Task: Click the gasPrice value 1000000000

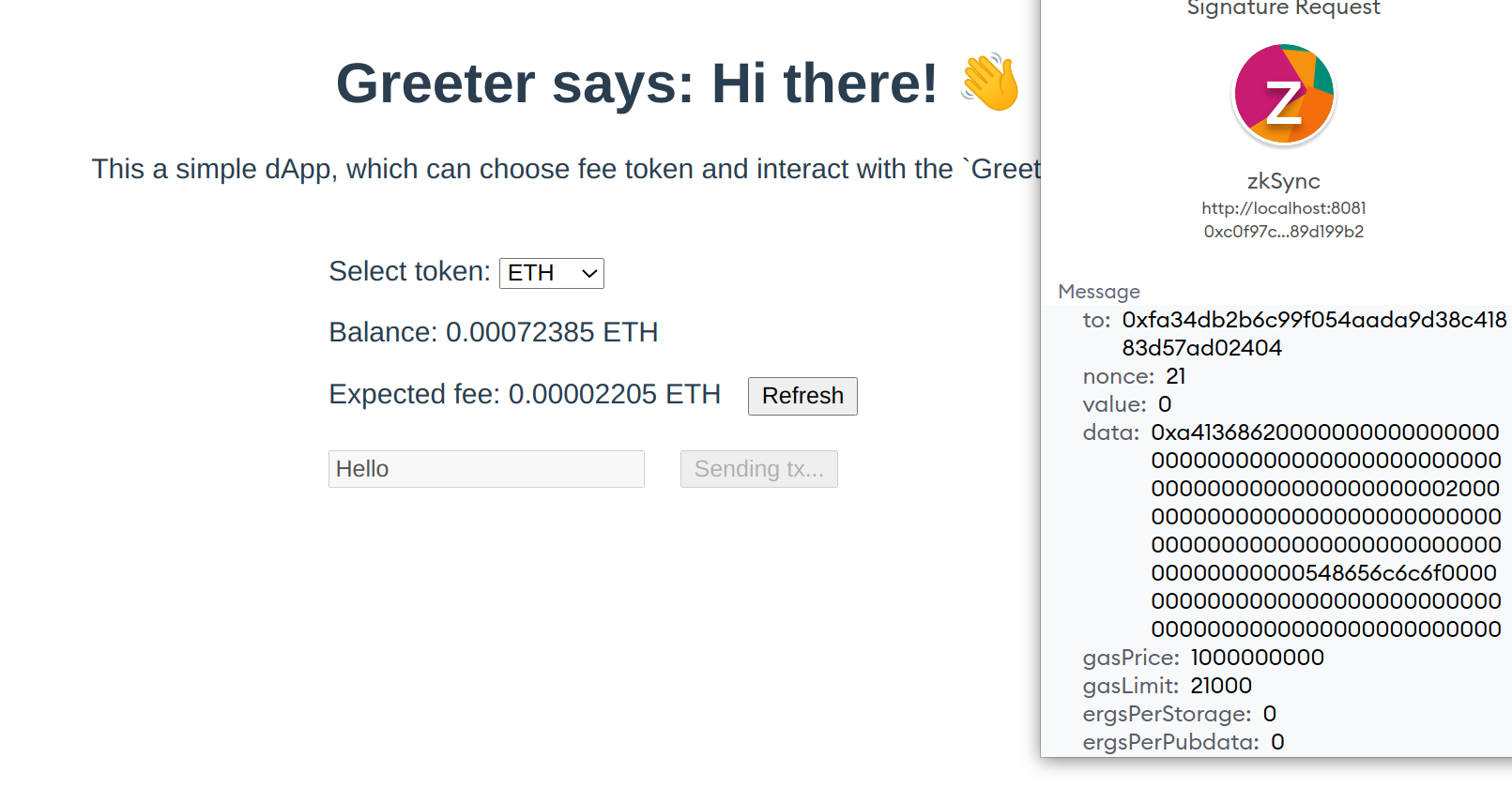Action: pyautogui.click(x=1257, y=658)
